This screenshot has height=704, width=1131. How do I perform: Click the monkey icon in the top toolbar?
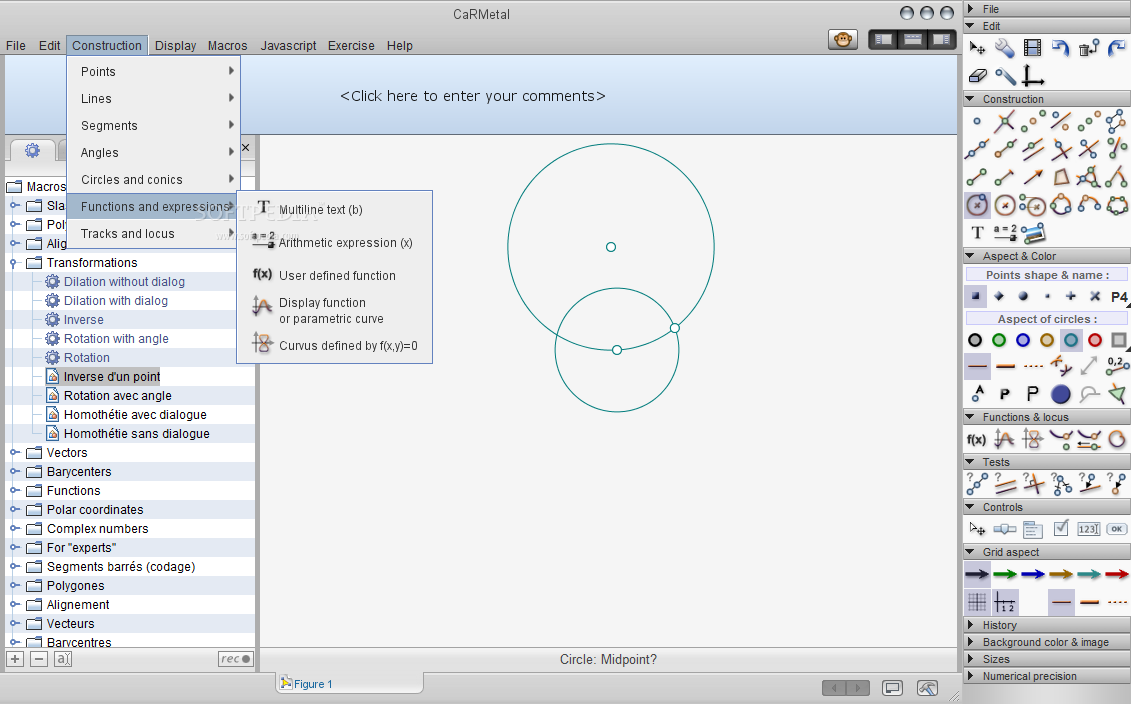[x=842, y=40]
